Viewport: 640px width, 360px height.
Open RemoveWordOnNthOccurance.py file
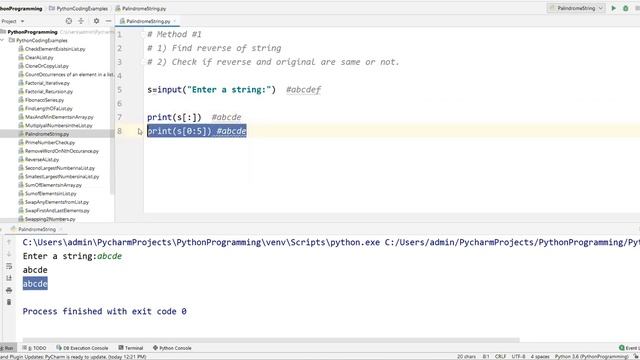click(x=62, y=151)
